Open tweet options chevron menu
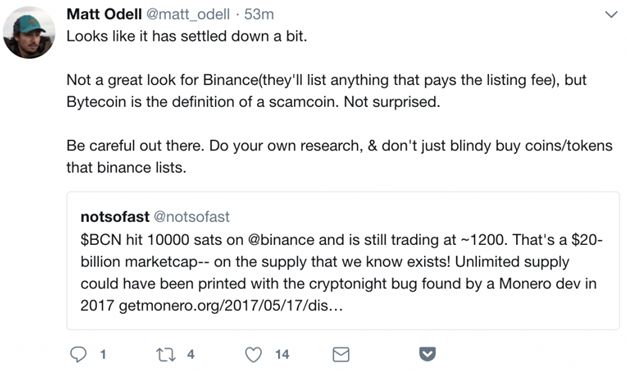This screenshot has height=374, width=627. (611, 15)
